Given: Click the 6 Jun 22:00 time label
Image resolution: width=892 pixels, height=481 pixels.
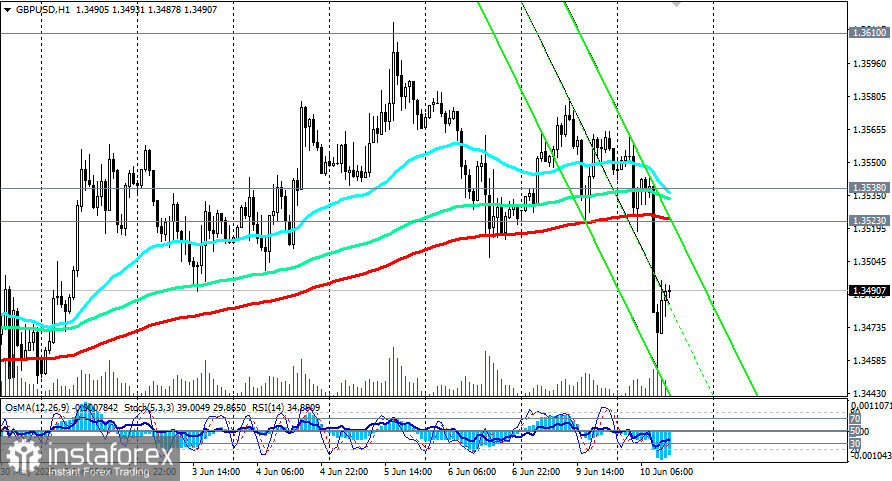Looking at the screenshot, I should point(535,472).
